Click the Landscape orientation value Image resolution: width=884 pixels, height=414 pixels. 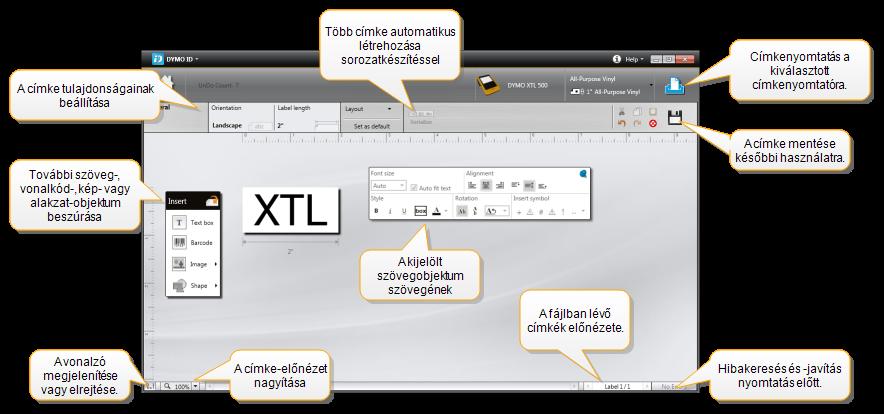227,126
